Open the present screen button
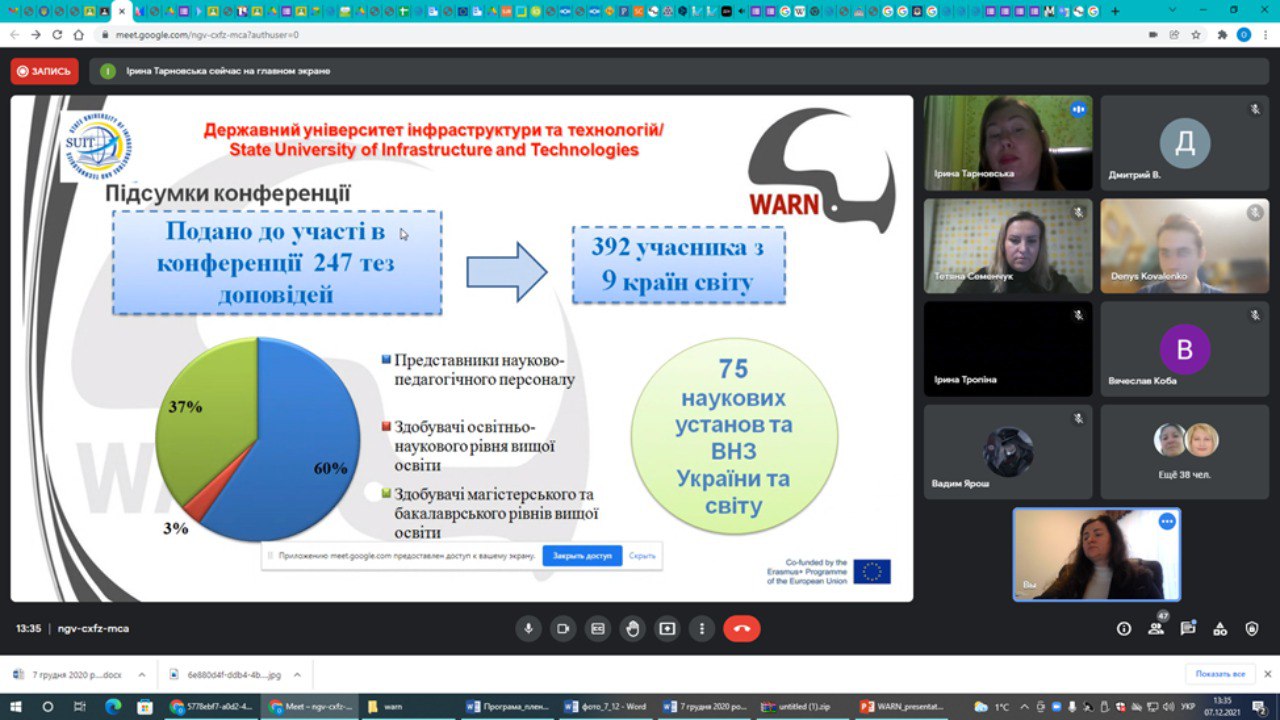 click(x=667, y=629)
